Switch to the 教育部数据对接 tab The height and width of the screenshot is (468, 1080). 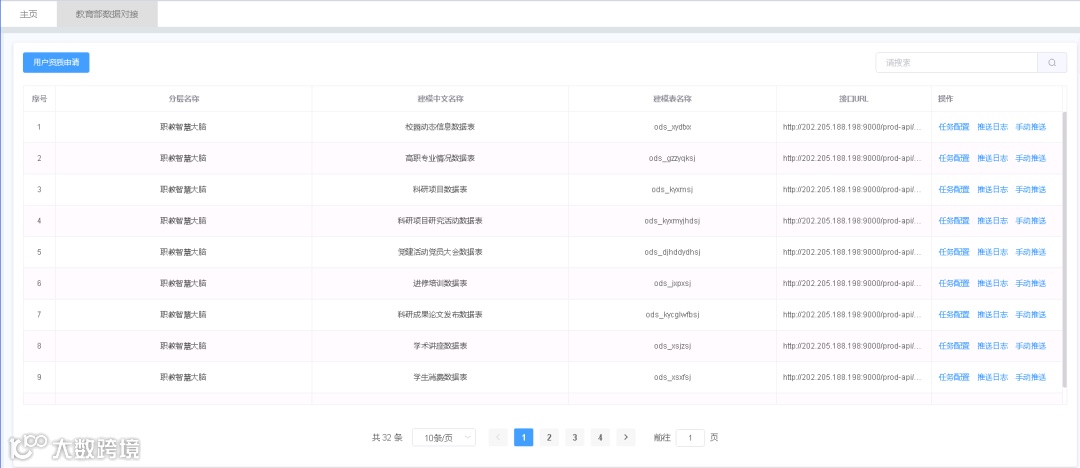[x=107, y=14]
